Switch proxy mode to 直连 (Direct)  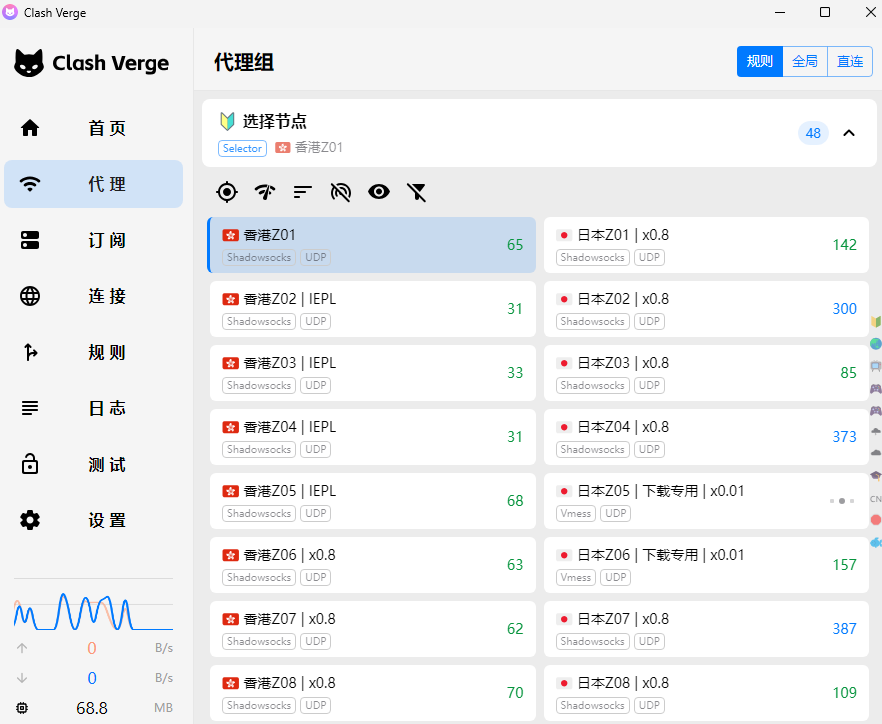(x=849, y=61)
